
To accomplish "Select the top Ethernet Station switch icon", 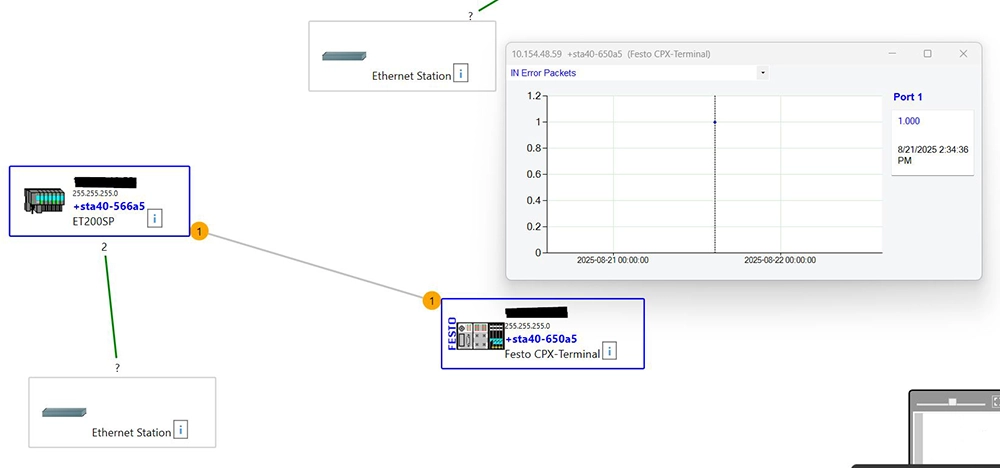I will click(x=344, y=56).
